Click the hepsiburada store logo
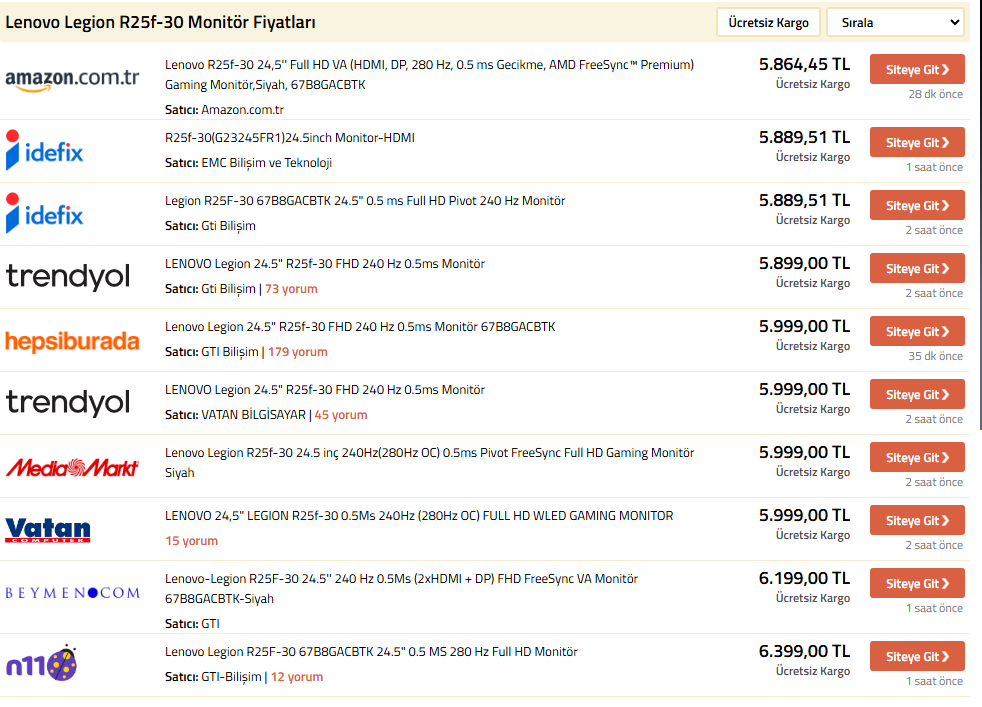The width and height of the screenshot is (982, 707). (x=72, y=341)
